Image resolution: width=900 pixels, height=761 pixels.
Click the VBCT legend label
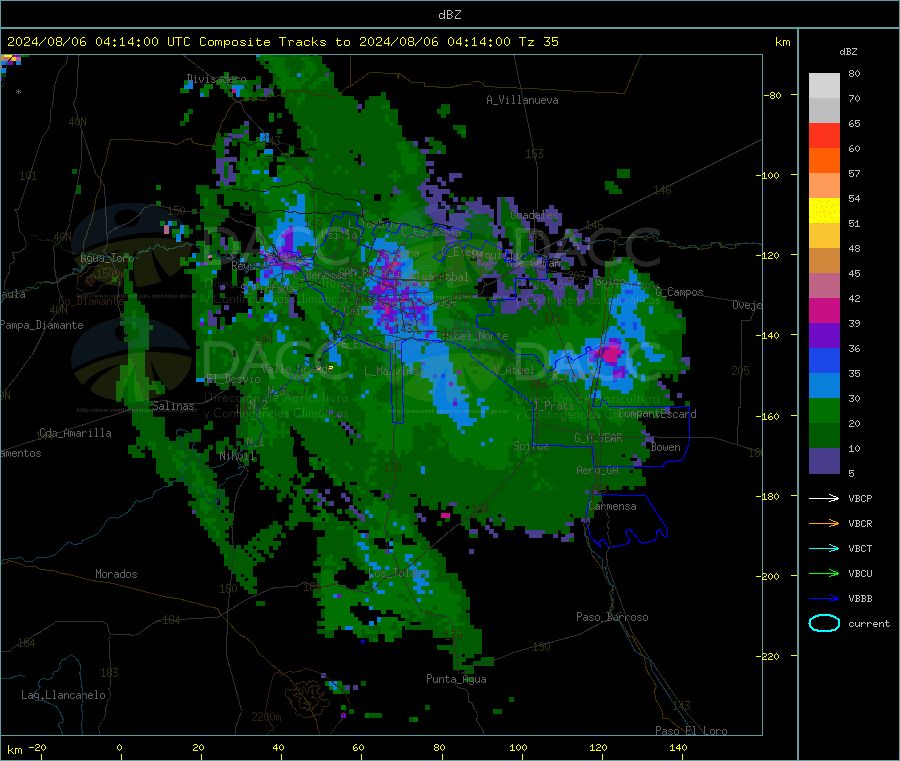tap(860, 548)
